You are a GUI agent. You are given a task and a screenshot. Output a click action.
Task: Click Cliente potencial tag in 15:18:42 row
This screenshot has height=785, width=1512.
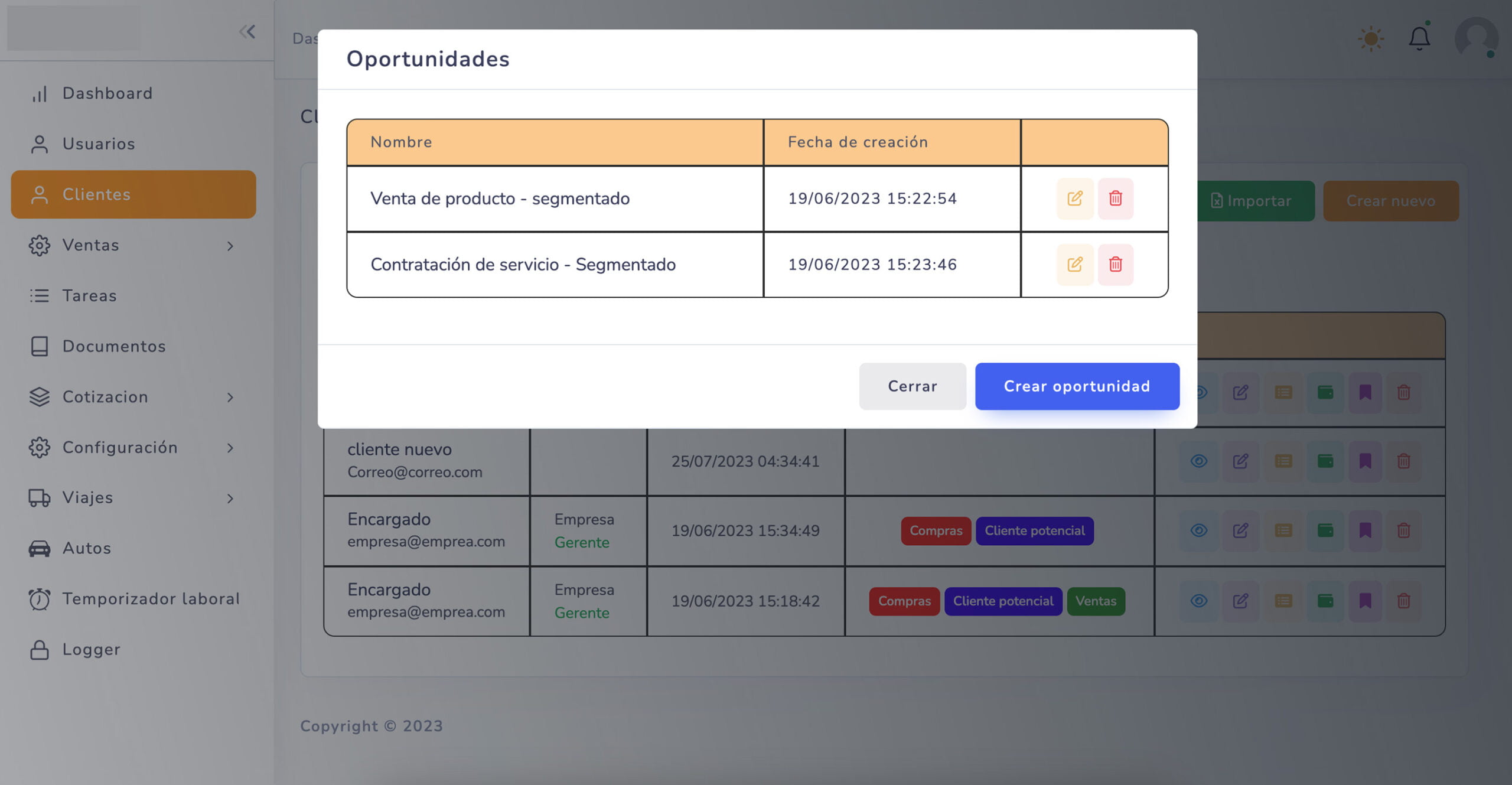1003,601
